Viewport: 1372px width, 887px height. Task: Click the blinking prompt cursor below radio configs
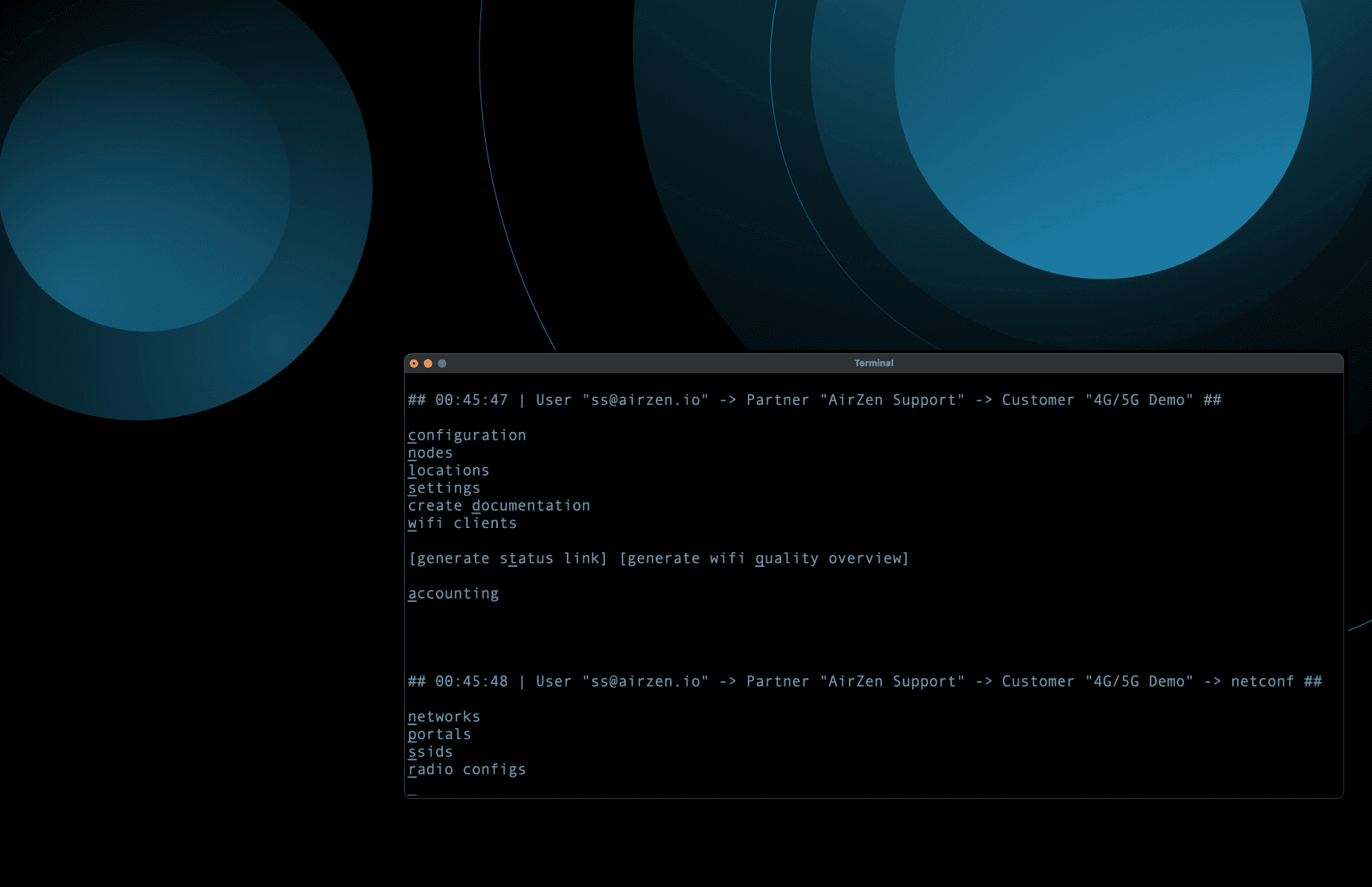[410, 793]
